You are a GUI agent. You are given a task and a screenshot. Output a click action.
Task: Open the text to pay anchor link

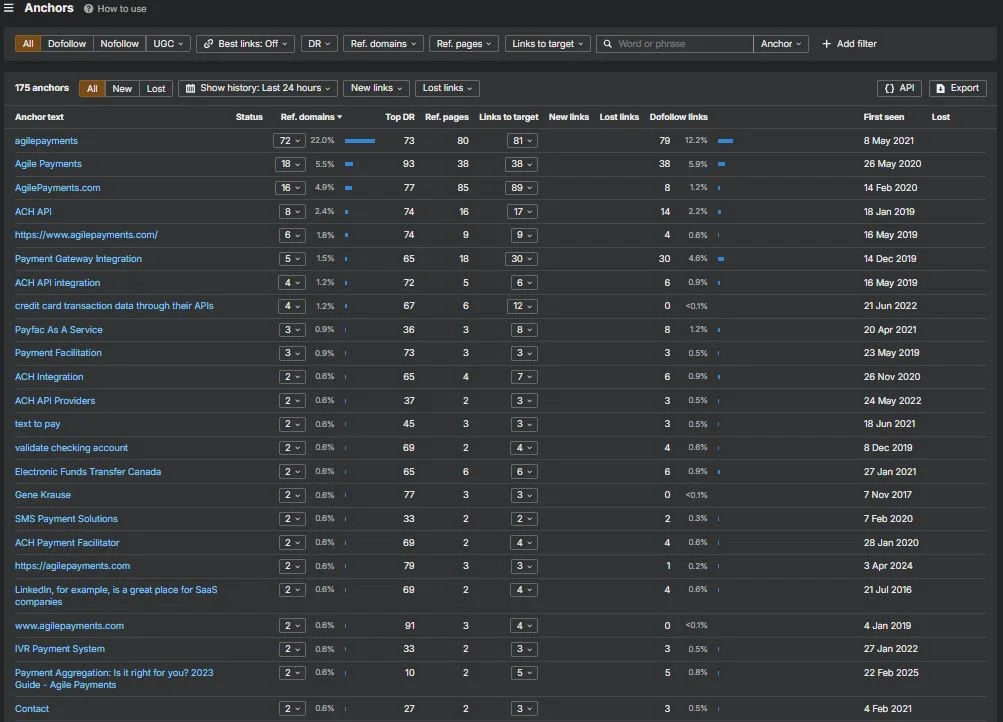point(37,424)
